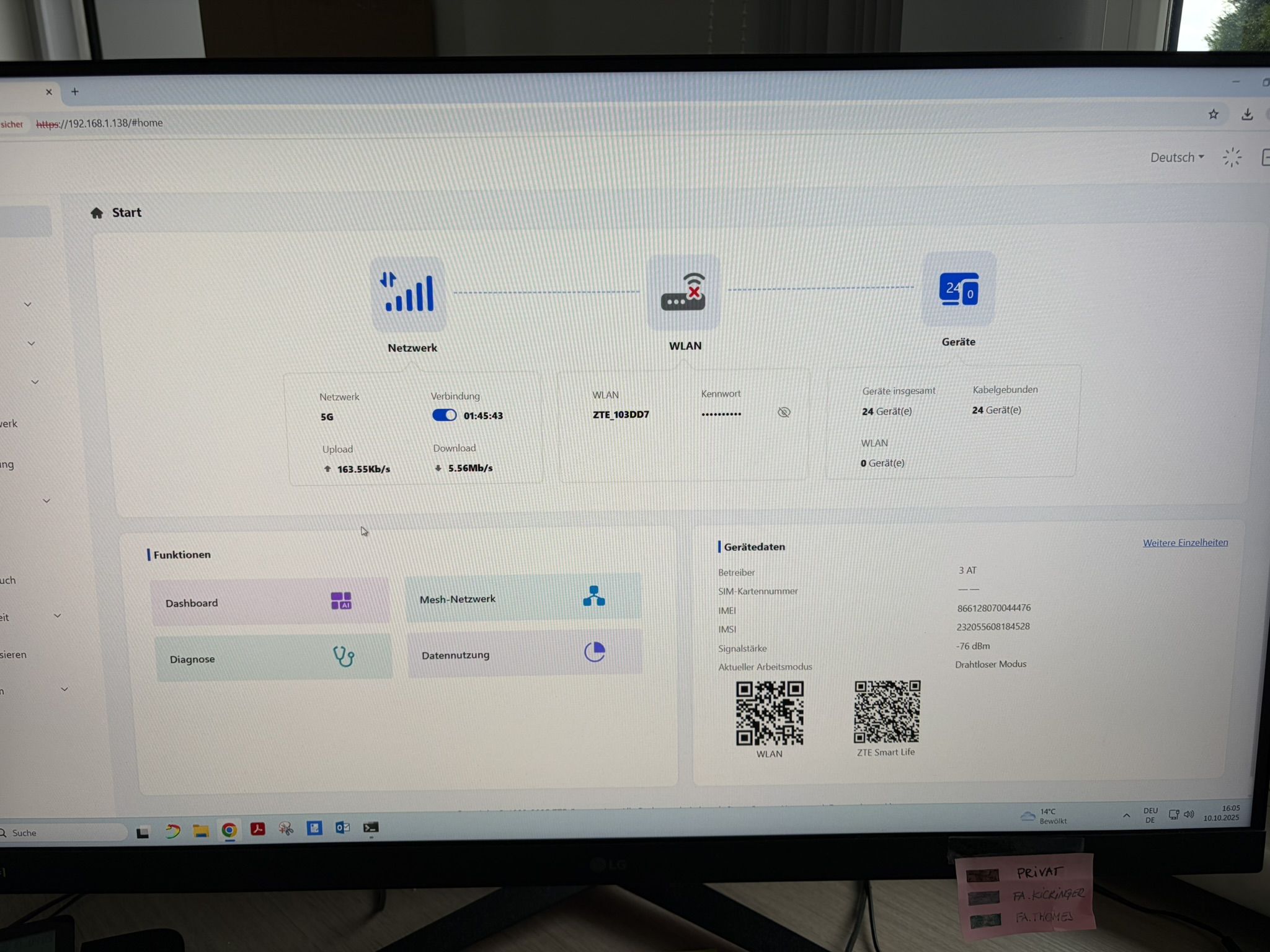The height and width of the screenshot is (952, 1270).
Task: Open Adobe Acrobat from the taskbar
Action: (x=257, y=829)
